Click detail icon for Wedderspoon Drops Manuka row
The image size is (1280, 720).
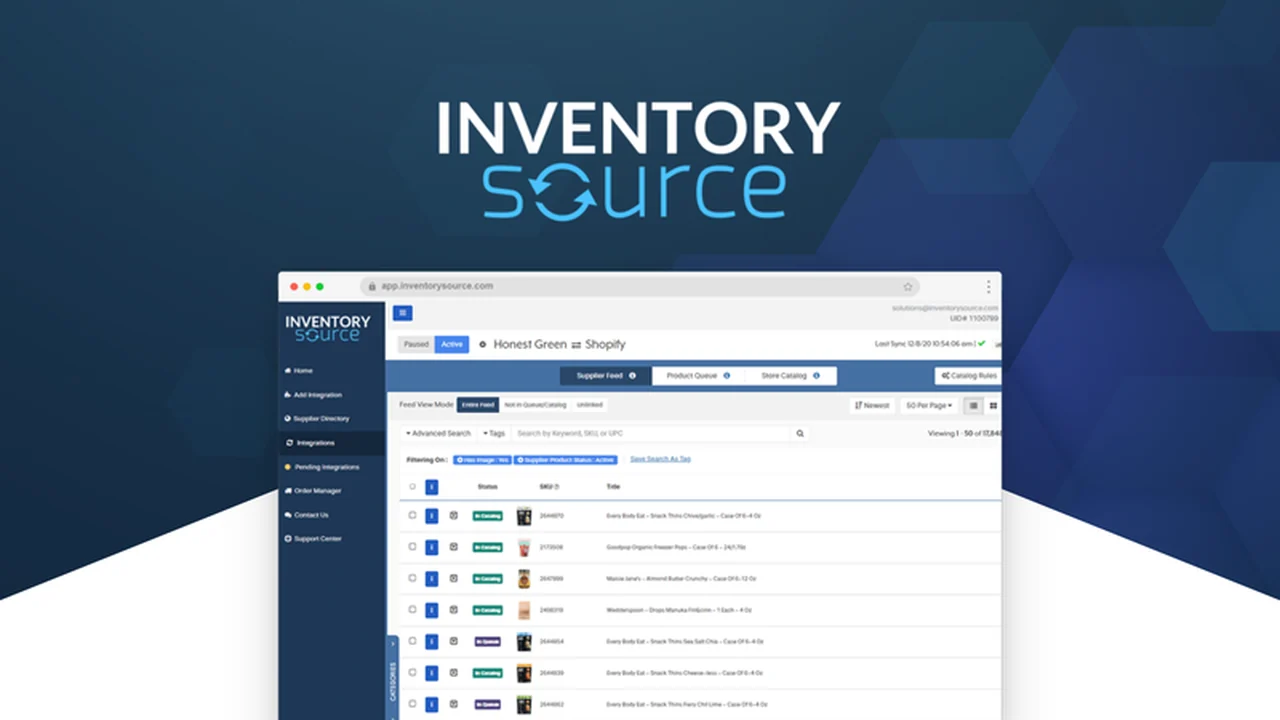453,609
